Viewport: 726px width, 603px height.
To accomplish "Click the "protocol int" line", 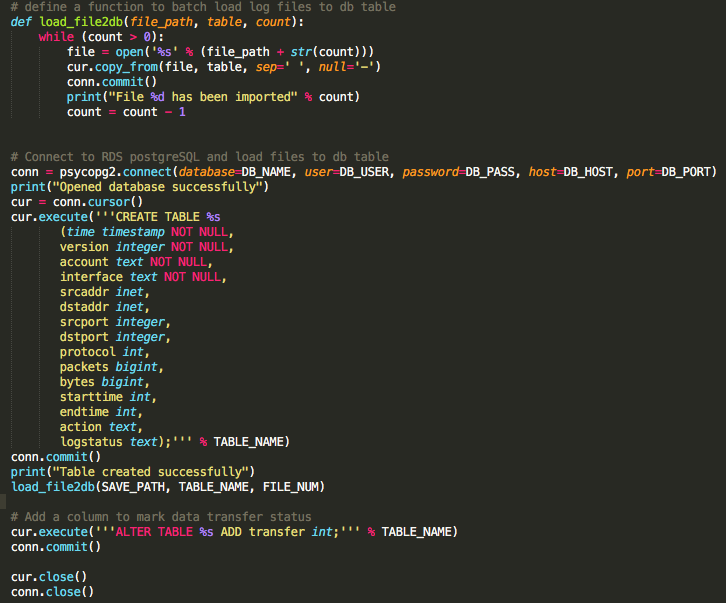I will coord(105,352).
